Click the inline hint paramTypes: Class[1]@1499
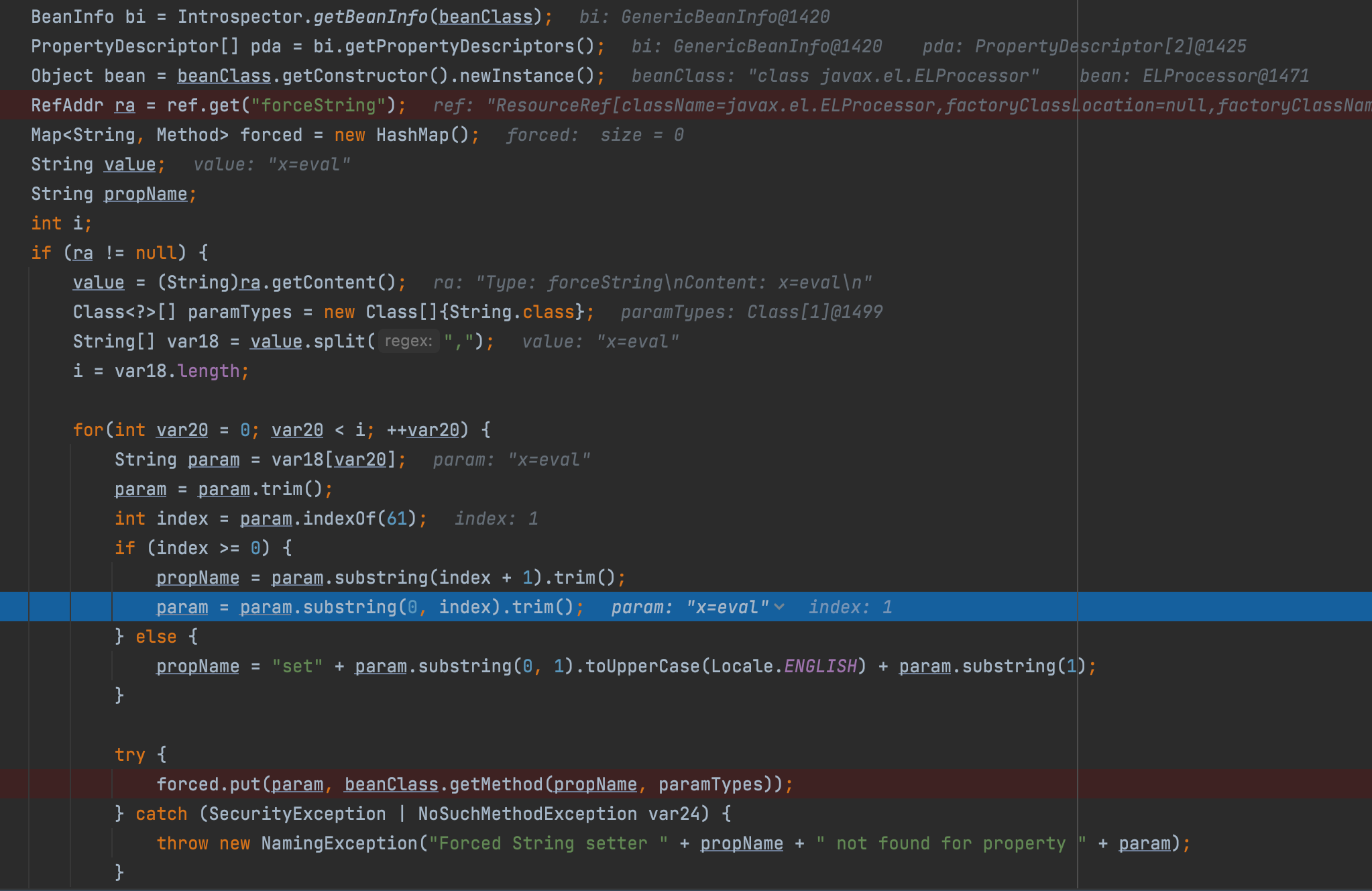 [751, 312]
